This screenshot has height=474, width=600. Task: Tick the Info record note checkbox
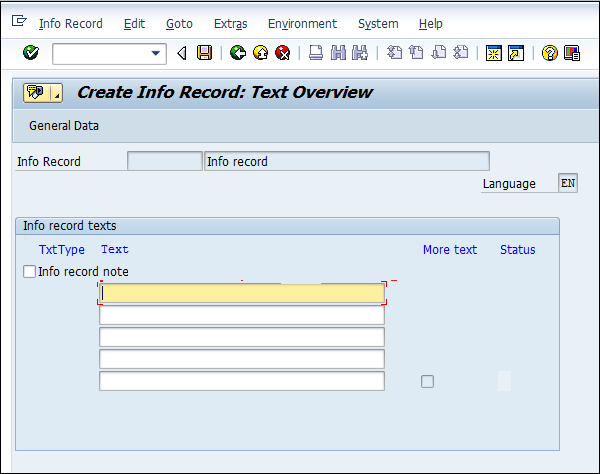coord(29,272)
